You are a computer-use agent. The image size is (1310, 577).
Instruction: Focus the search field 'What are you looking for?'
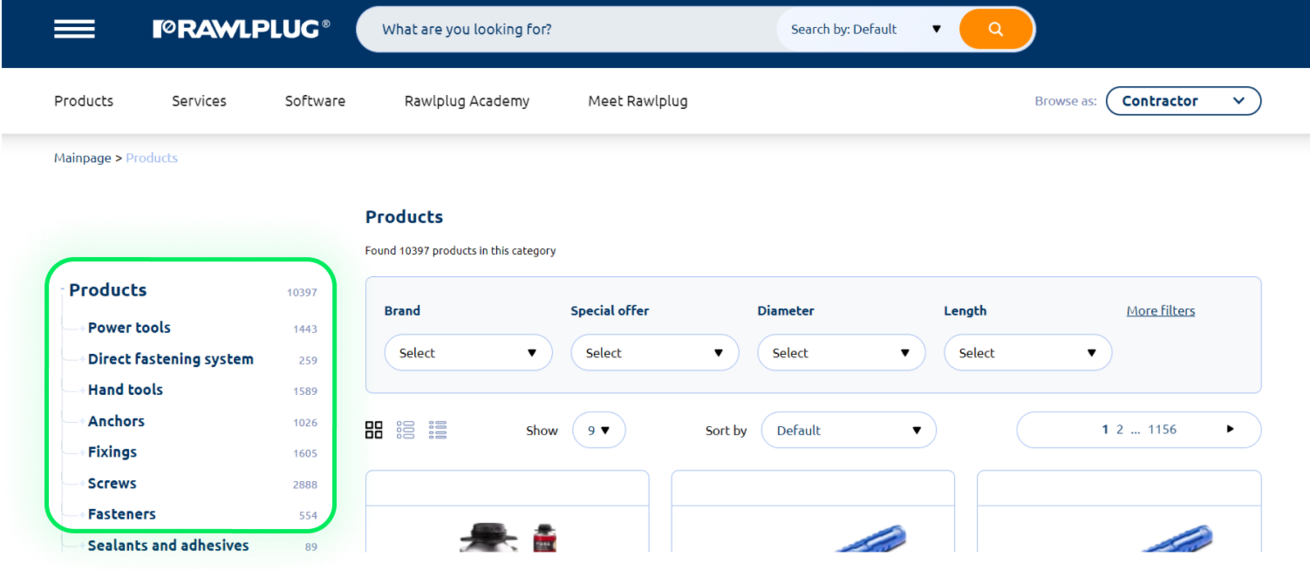567,29
